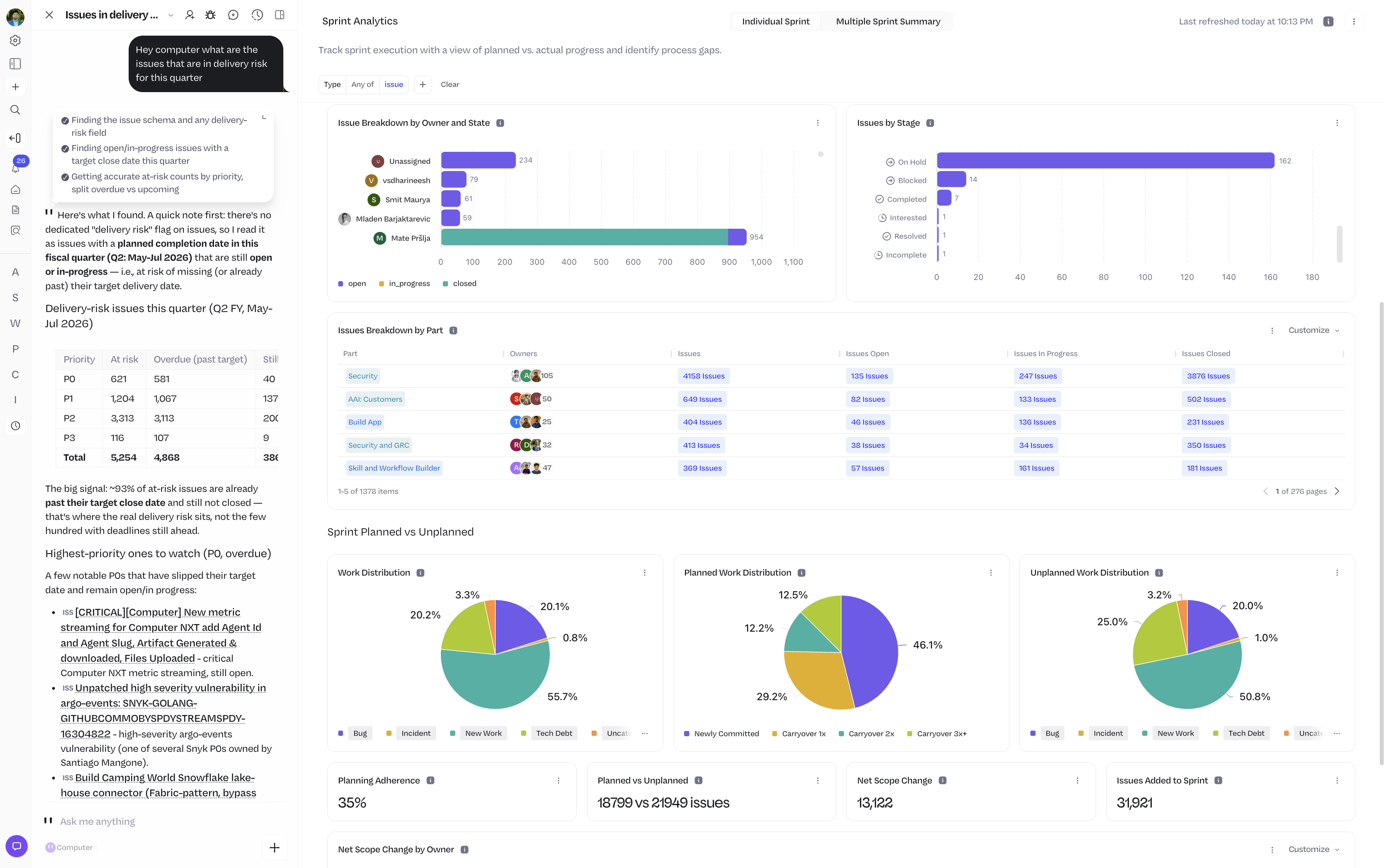Image resolution: width=1385 pixels, height=868 pixels.
Task: Open Planned Work Distribution kebab menu
Action: pyautogui.click(x=991, y=572)
